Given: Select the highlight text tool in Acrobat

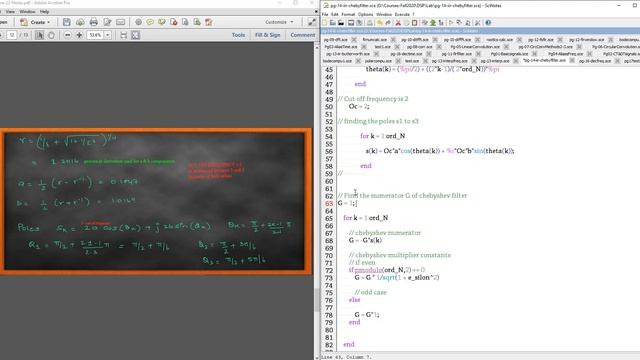Looking at the screenshot, I should (162, 22).
